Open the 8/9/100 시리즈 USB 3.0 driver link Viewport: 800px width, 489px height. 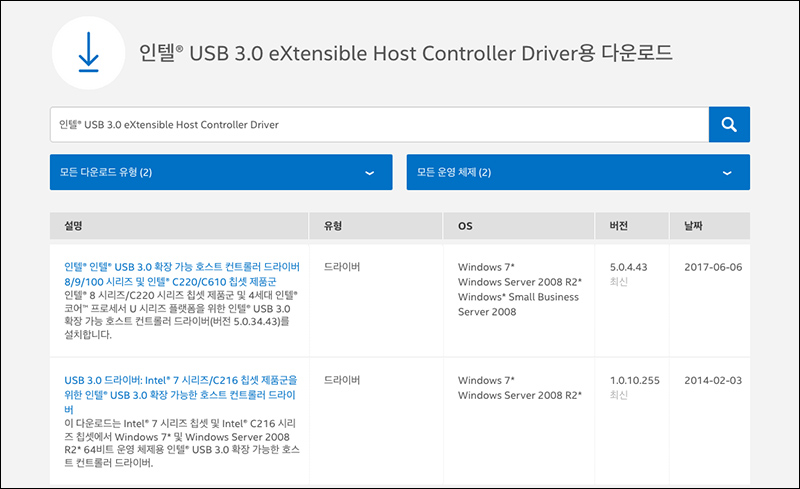(182, 274)
